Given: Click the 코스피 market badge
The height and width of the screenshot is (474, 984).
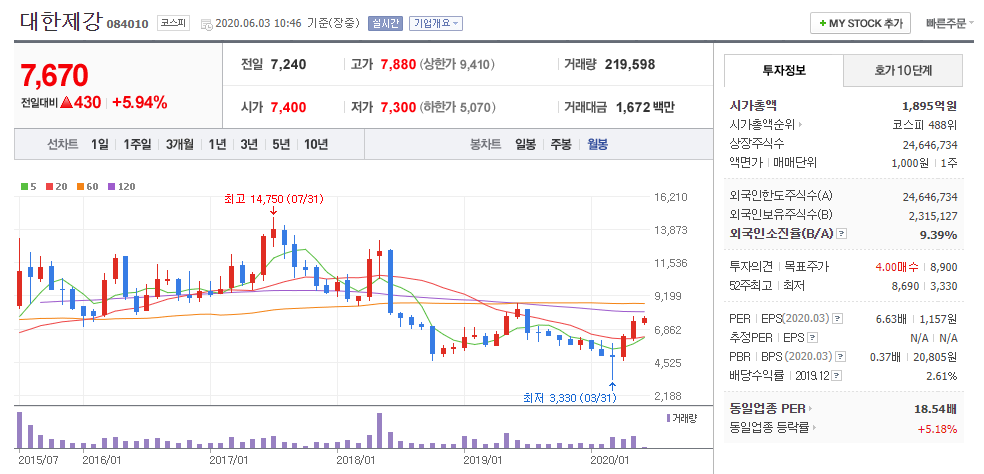Looking at the screenshot, I should [171, 24].
